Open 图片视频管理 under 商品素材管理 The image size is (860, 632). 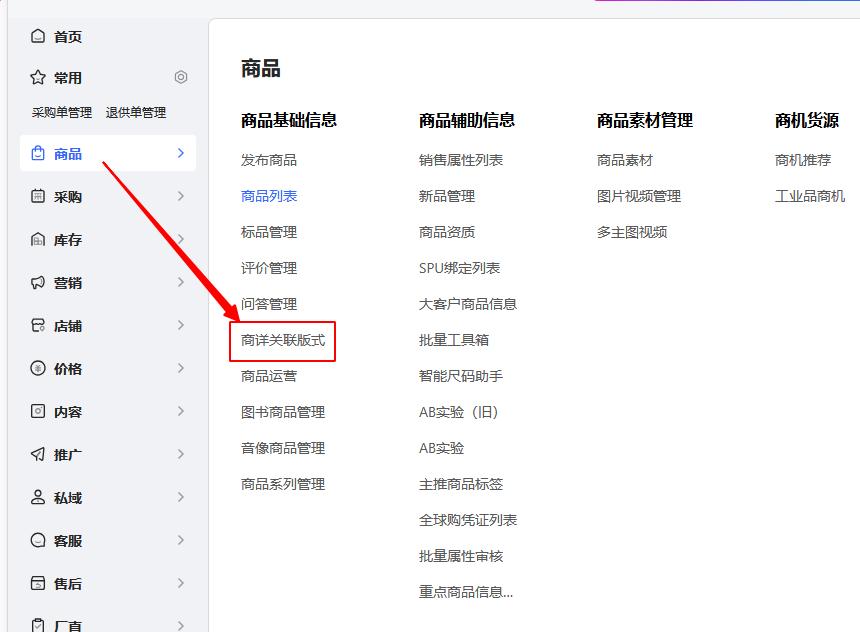(x=639, y=196)
